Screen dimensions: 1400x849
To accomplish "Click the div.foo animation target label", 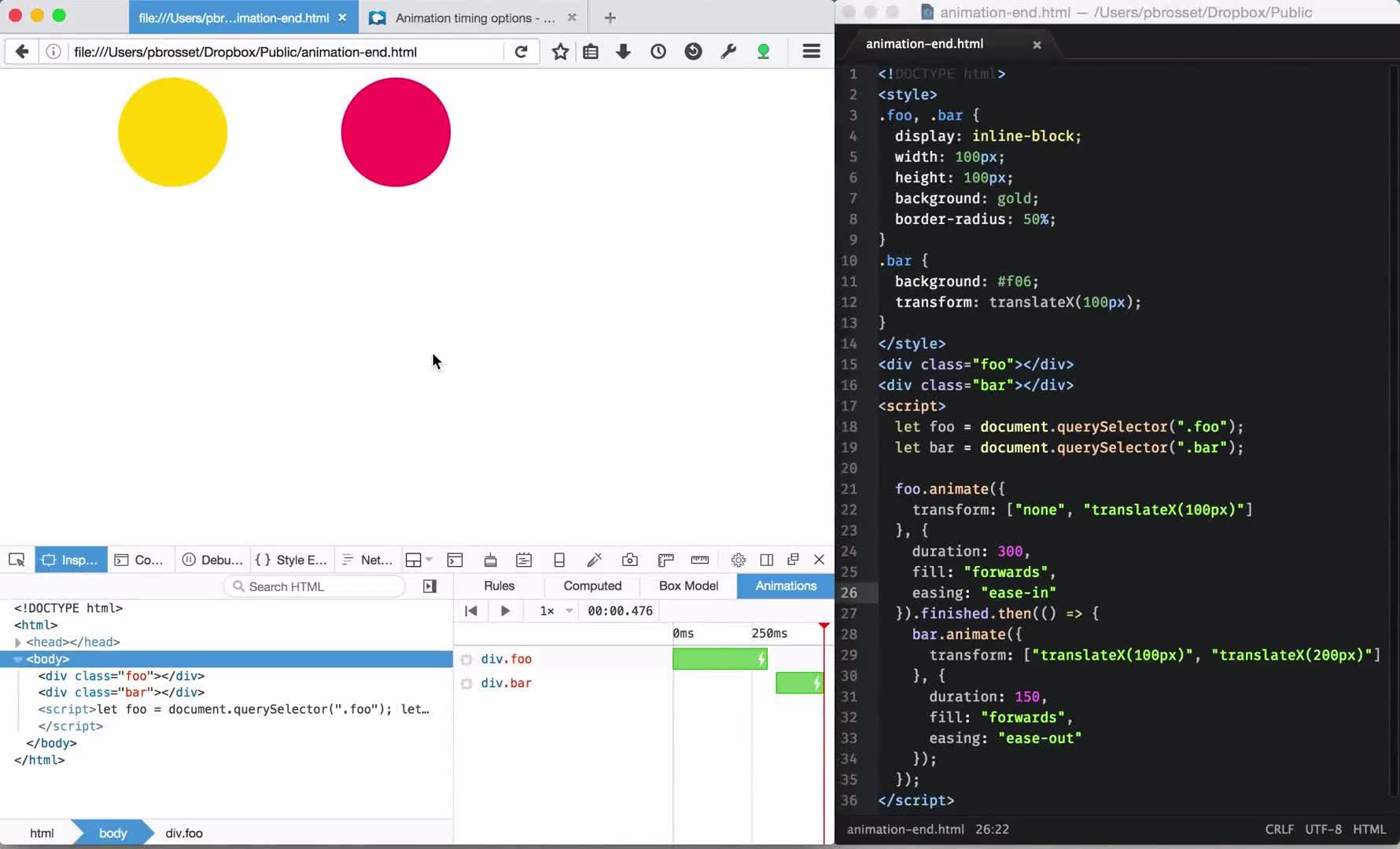I will [x=507, y=660].
